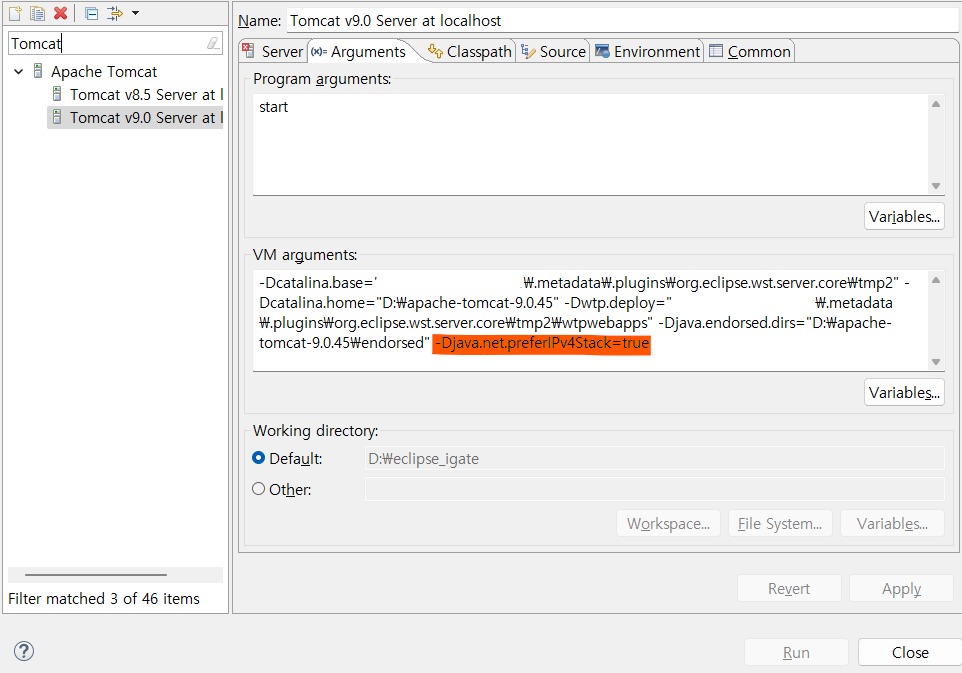Click the 'Filter matched 3 of 46 items' text
Image resolution: width=962 pixels, height=673 pixels.
tap(104, 598)
